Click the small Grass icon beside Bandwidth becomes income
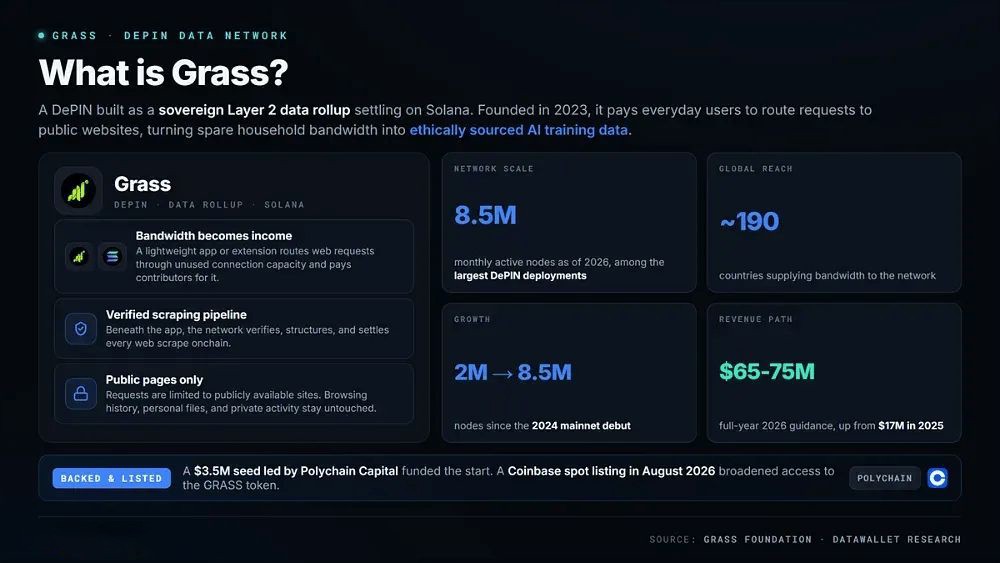 coord(78,256)
